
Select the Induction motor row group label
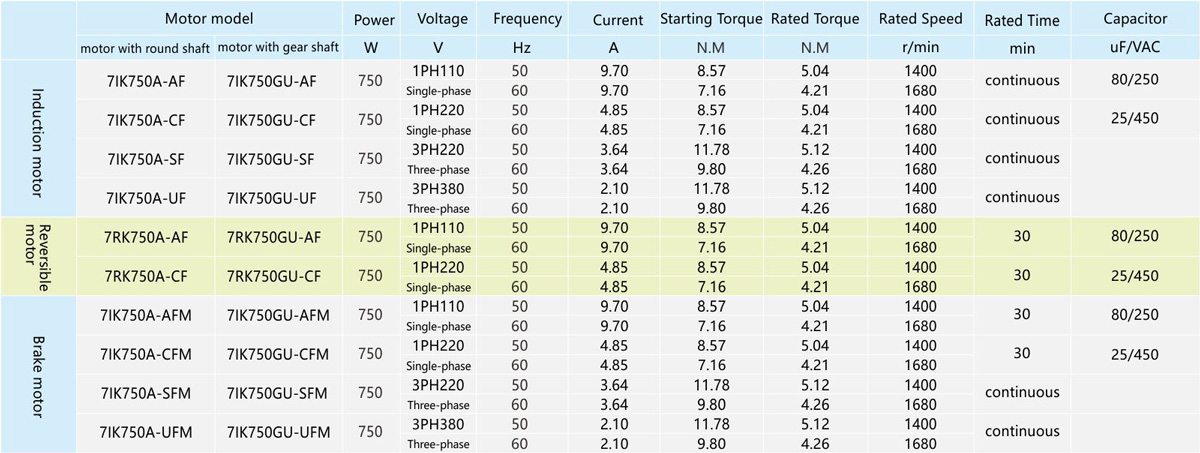click(40, 138)
